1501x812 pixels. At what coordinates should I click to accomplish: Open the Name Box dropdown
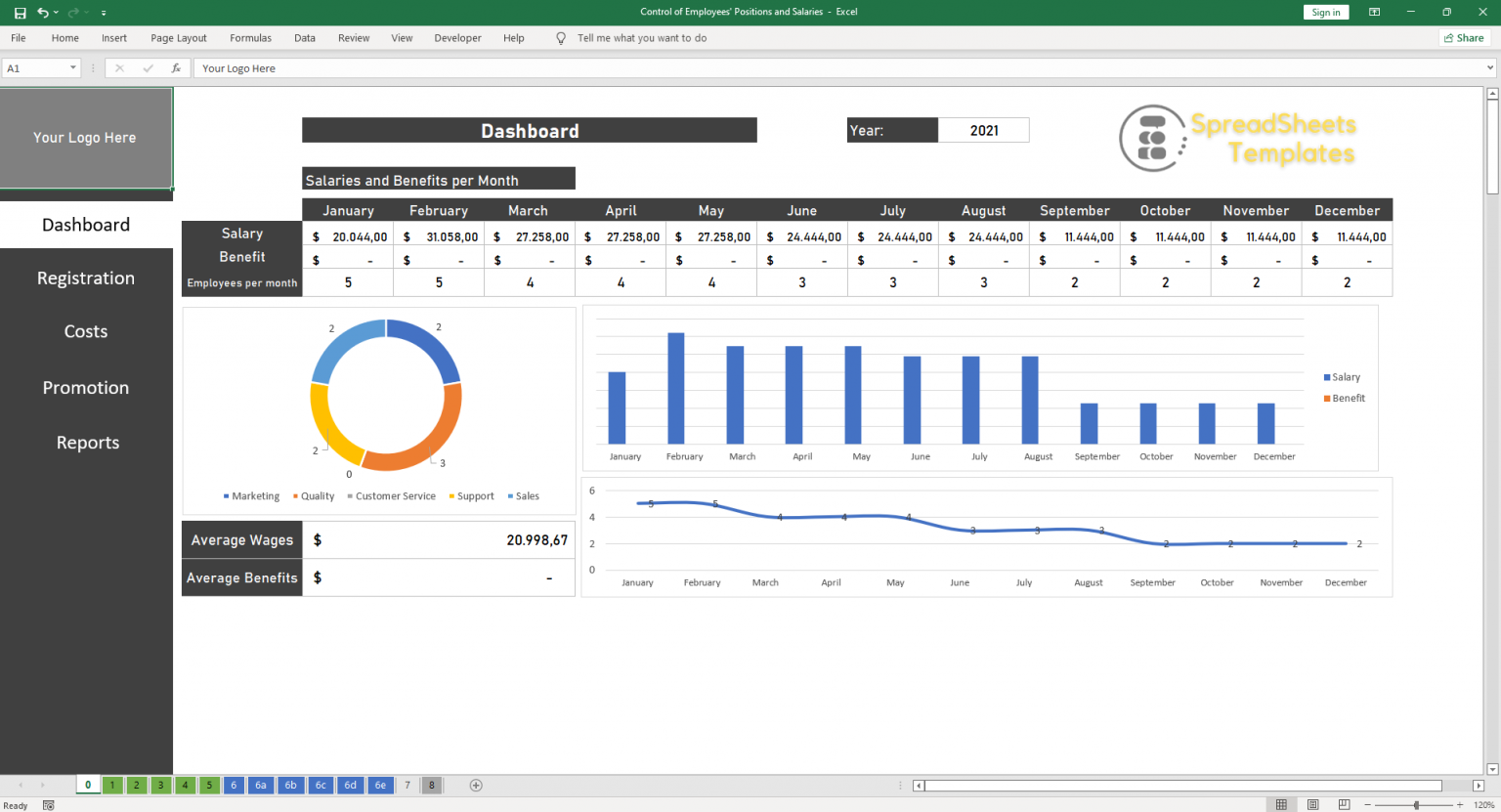pos(72,68)
